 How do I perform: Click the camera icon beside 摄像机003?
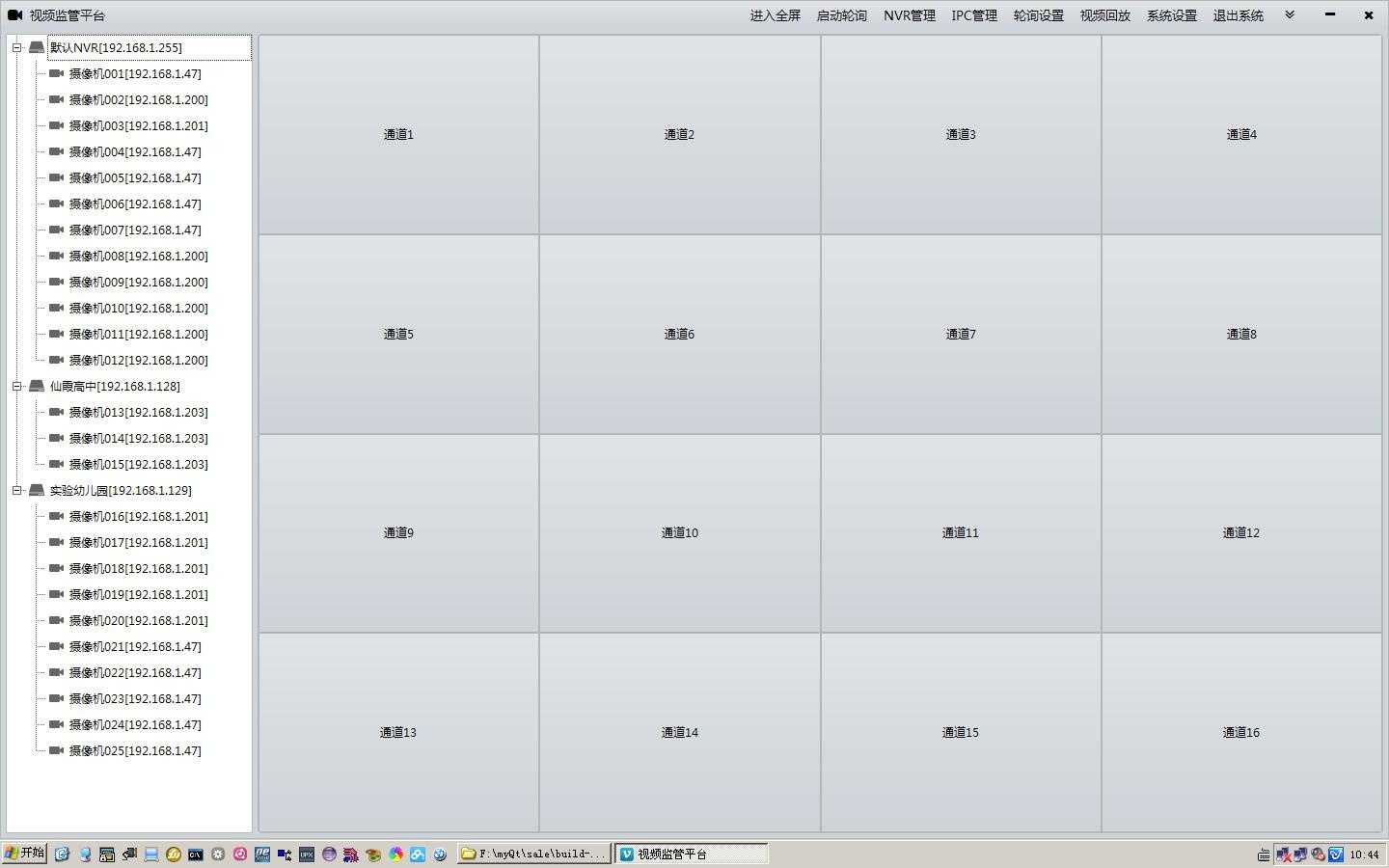point(56,125)
